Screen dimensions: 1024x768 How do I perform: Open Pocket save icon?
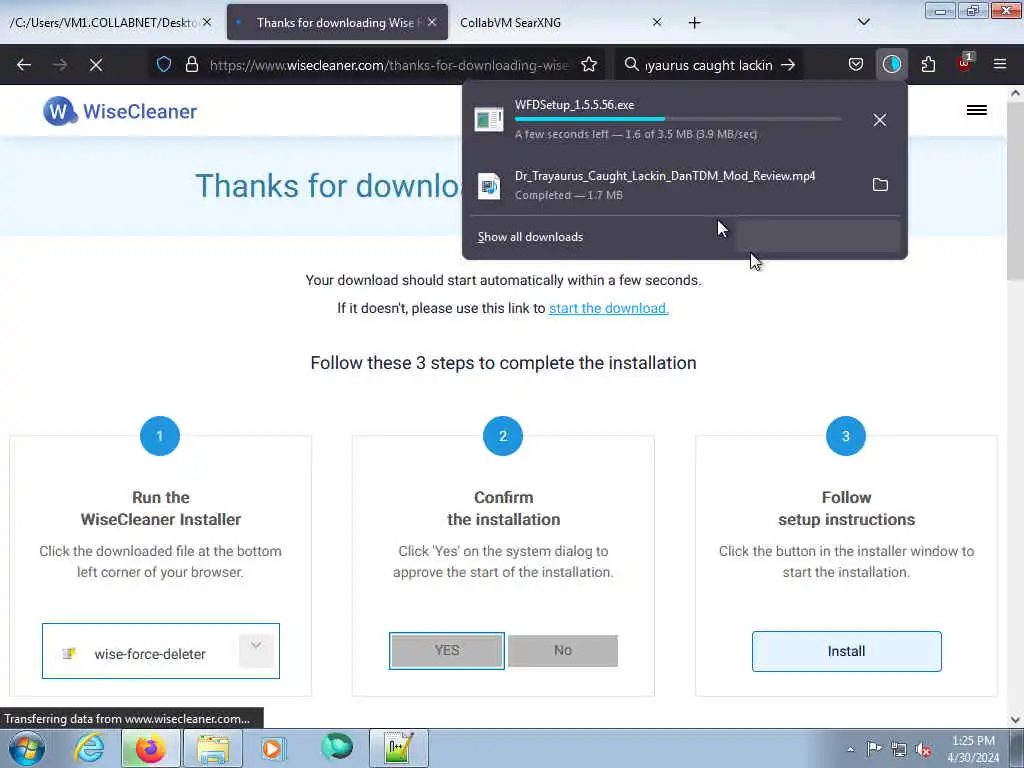[856, 64]
